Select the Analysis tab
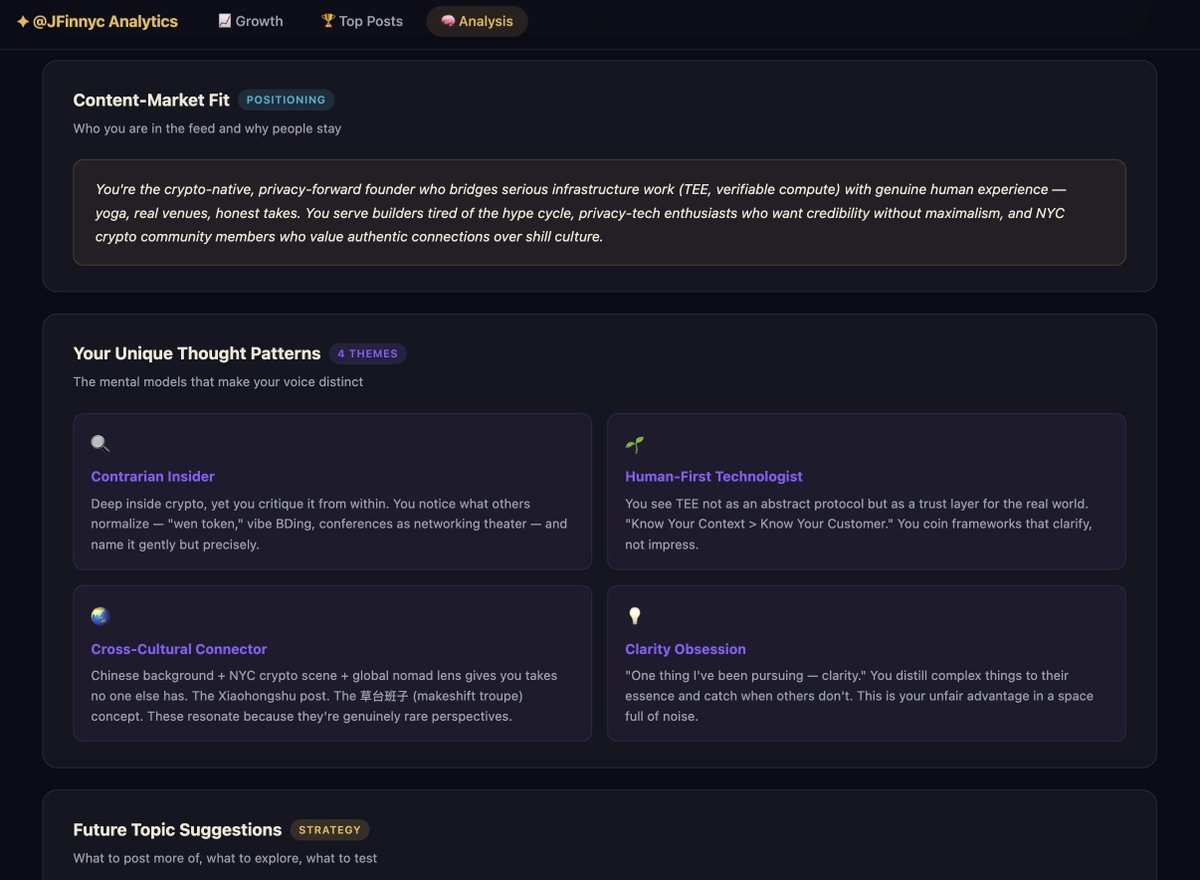Screen dimensions: 1200x880 pos(477,21)
